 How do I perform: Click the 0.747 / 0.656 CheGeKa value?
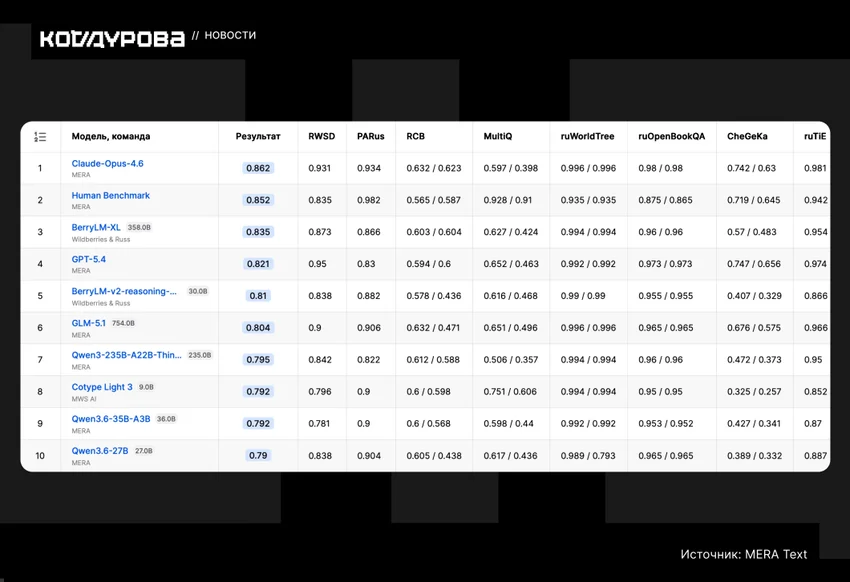click(x=754, y=264)
